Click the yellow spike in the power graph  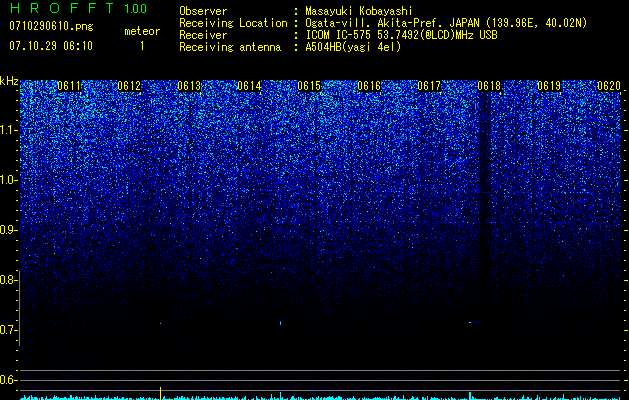pos(160,393)
